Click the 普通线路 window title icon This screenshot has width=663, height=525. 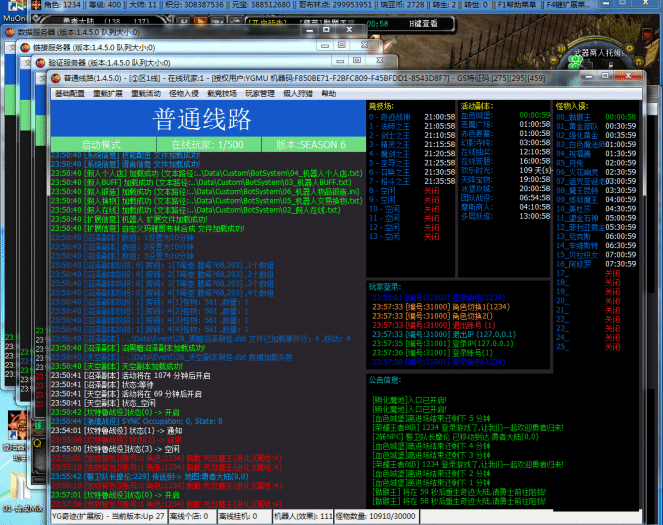[x=55, y=76]
